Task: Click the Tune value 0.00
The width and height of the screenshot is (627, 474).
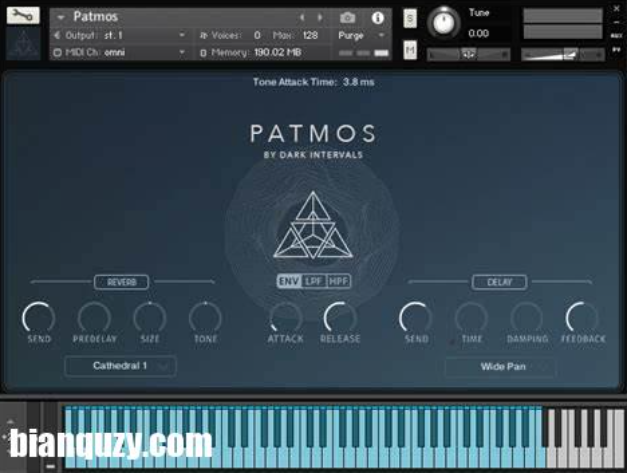Action: click(x=479, y=33)
